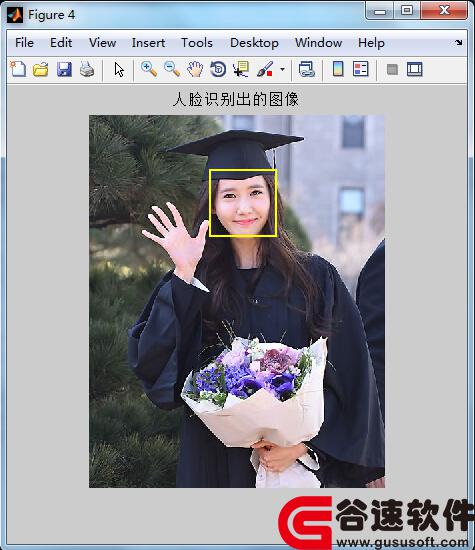The width and height of the screenshot is (475, 550).
Task: Activate the Zoom Out tool
Action: coord(172,69)
